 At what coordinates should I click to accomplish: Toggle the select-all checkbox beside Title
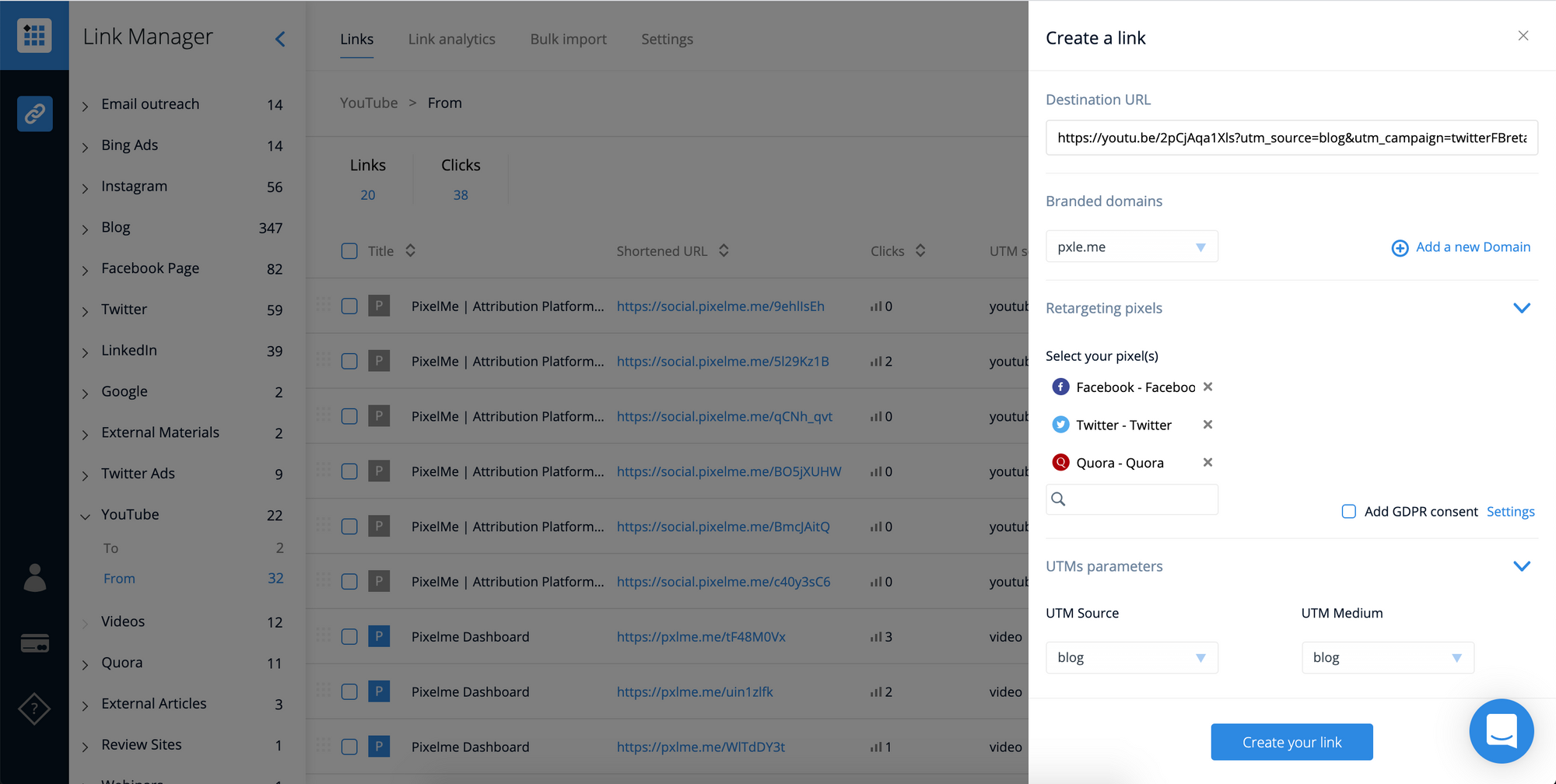tap(349, 251)
